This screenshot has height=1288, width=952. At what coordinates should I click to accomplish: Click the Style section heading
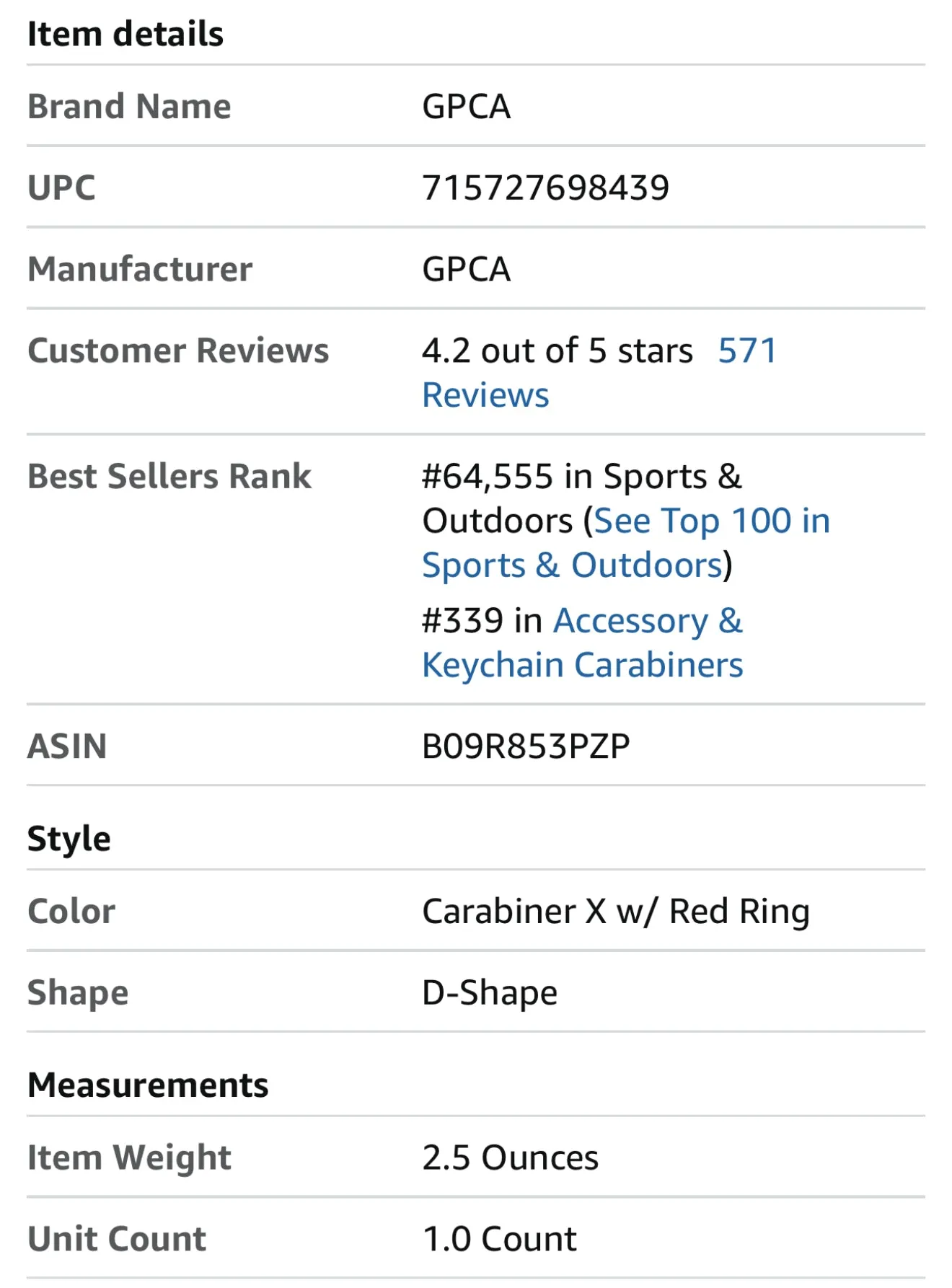click(69, 839)
